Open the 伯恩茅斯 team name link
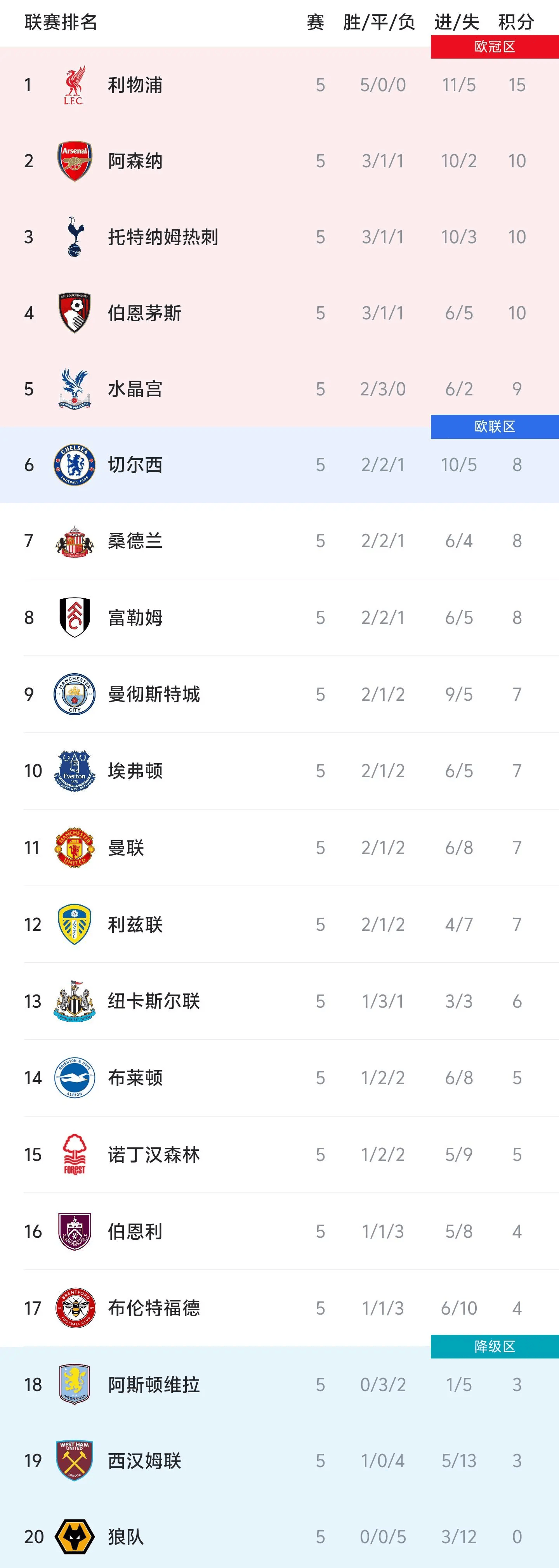Screen dimensions: 559x1568 pos(144,313)
